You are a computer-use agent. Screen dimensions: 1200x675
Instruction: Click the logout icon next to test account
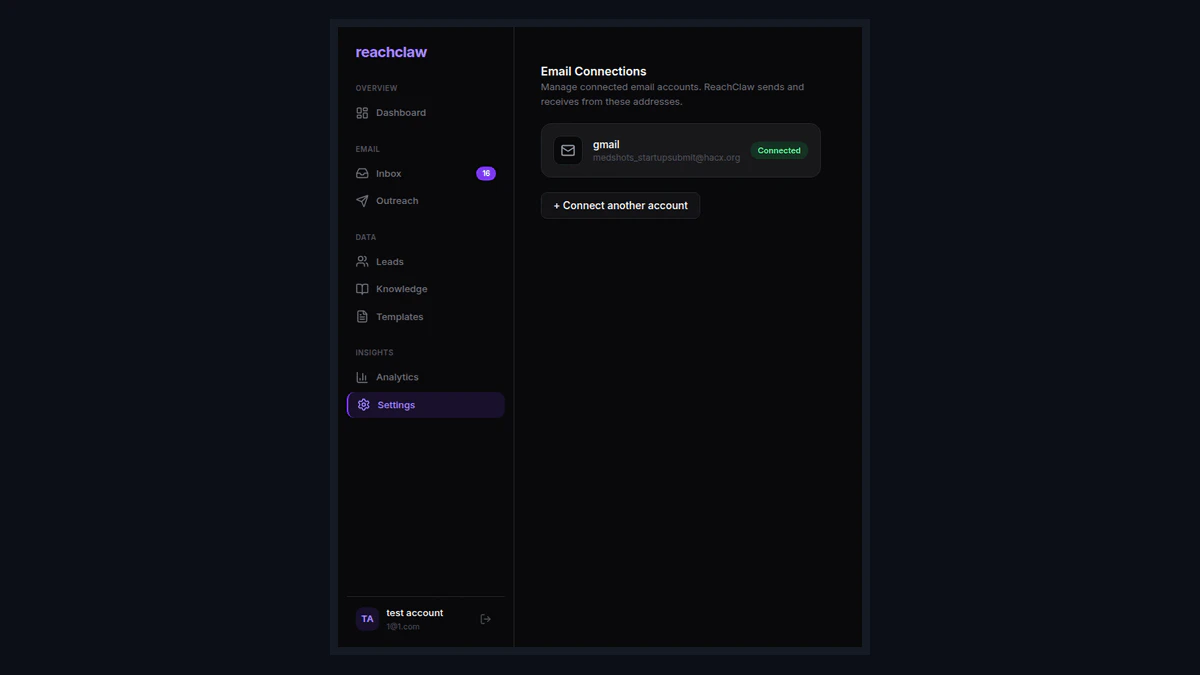pos(485,618)
